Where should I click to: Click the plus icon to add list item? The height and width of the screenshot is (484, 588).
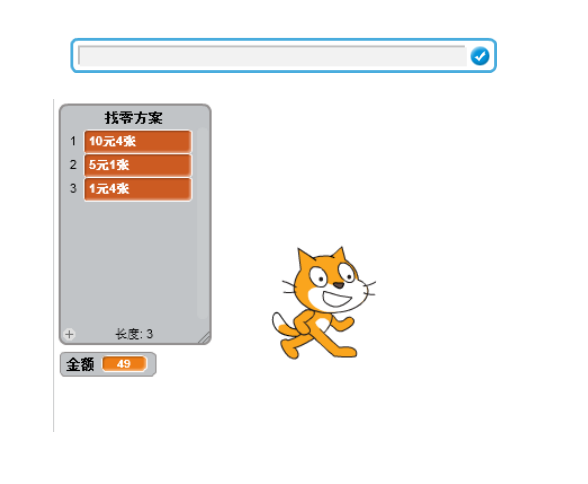69,334
